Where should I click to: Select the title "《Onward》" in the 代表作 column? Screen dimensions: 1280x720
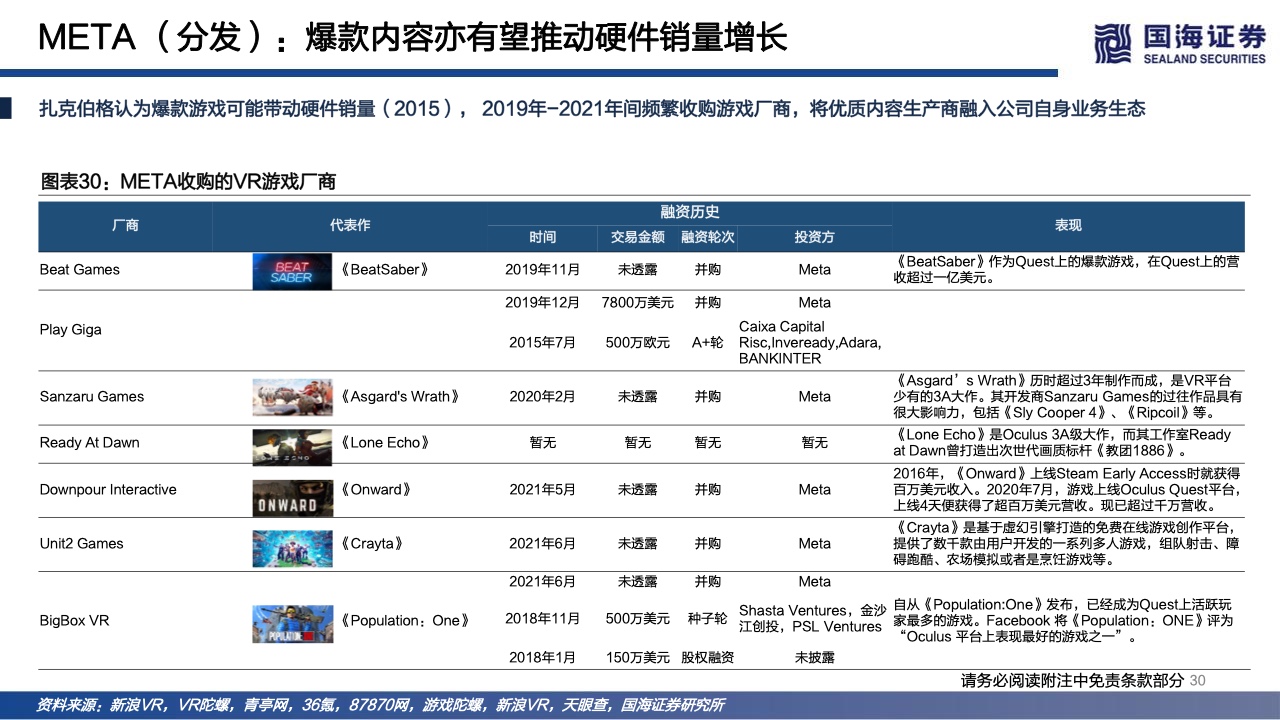click(375, 490)
